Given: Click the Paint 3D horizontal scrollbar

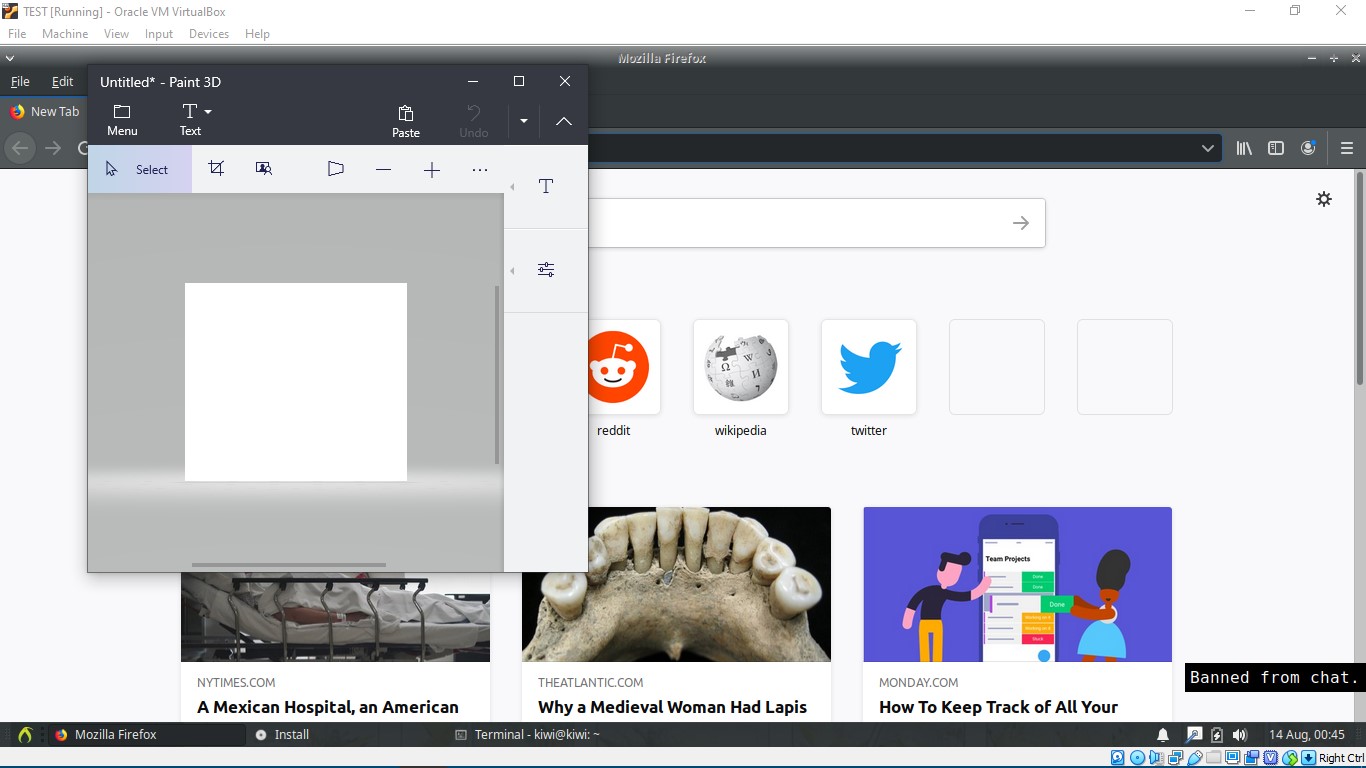Looking at the screenshot, I should click(x=288, y=565).
